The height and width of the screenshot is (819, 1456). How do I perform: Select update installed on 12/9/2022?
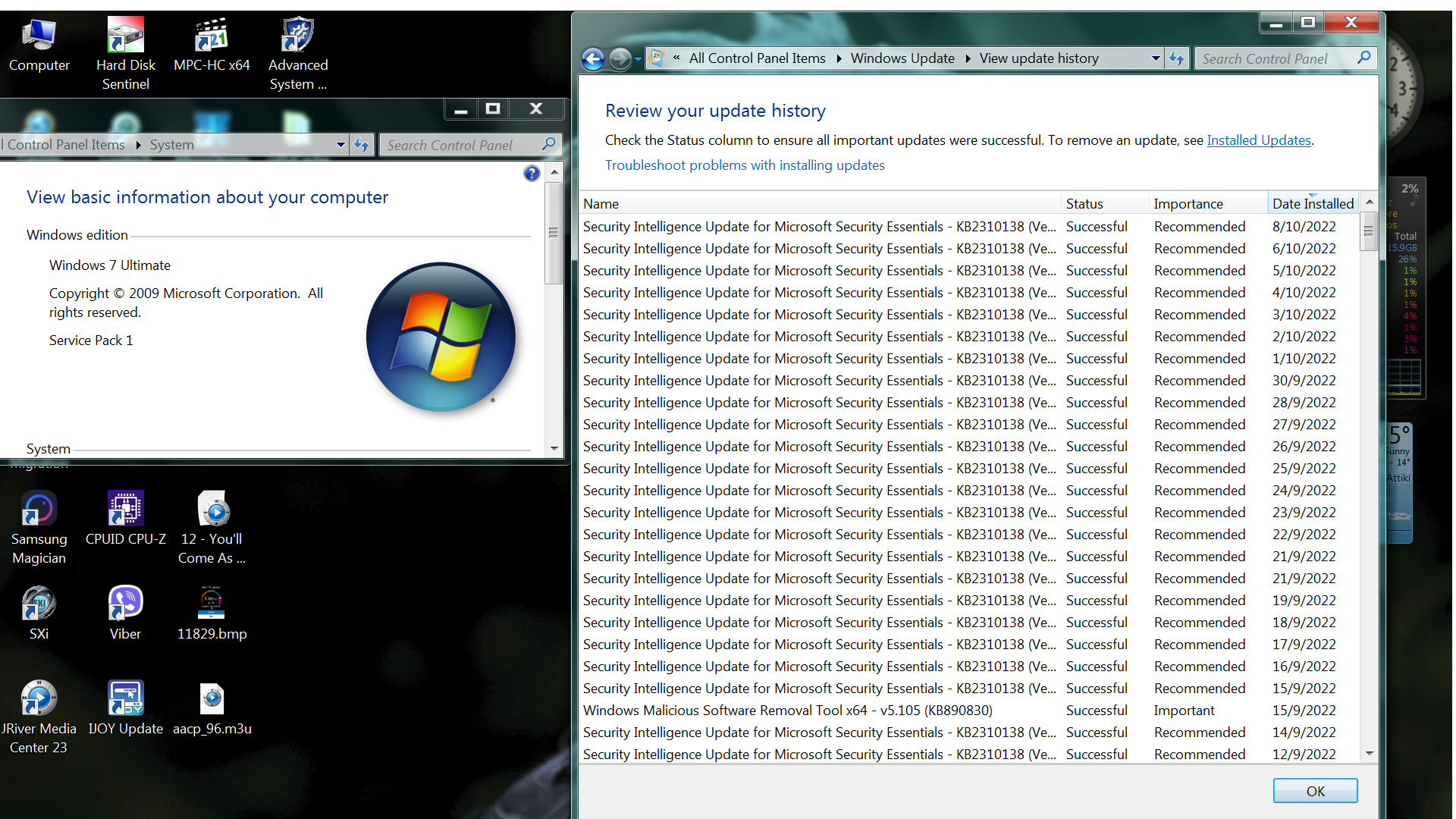click(969, 755)
